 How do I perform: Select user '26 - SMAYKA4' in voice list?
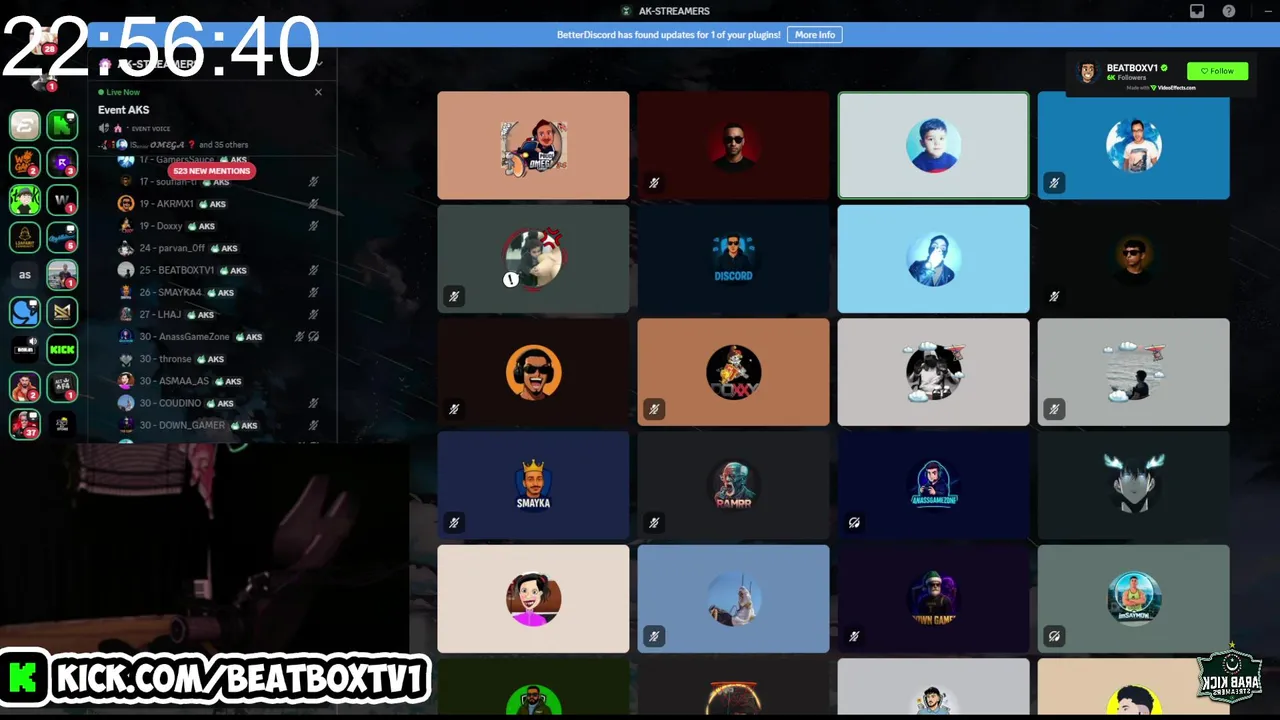tap(218, 292)
